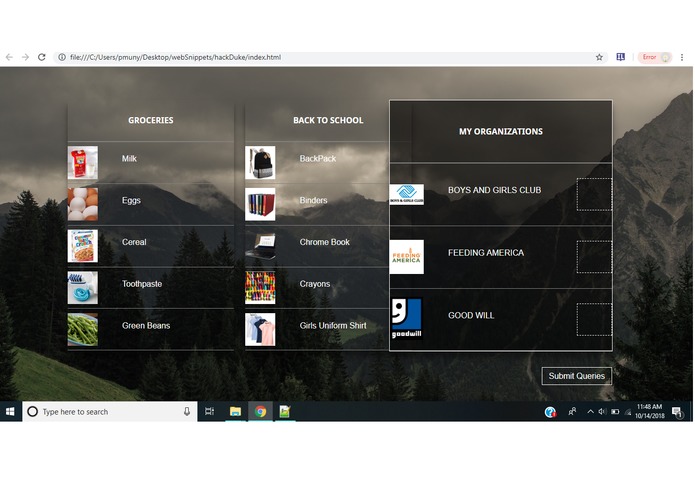Open the Action Center notifications icon

click(677, 412)
